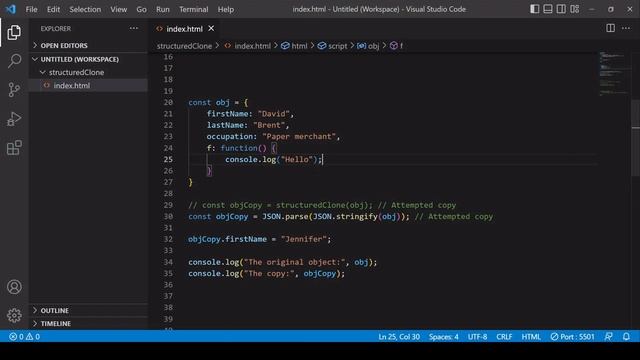Open the Terminal menu

193,9
